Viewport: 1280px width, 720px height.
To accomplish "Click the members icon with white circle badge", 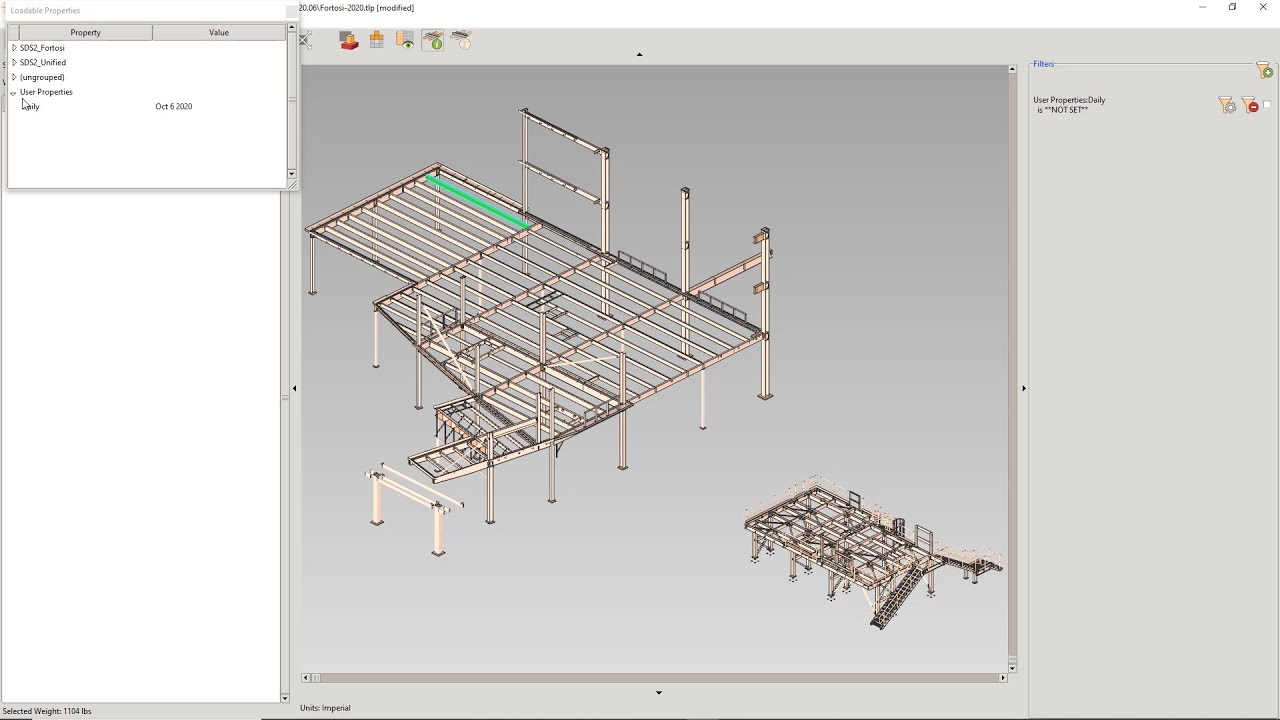I will pos(461,40).
